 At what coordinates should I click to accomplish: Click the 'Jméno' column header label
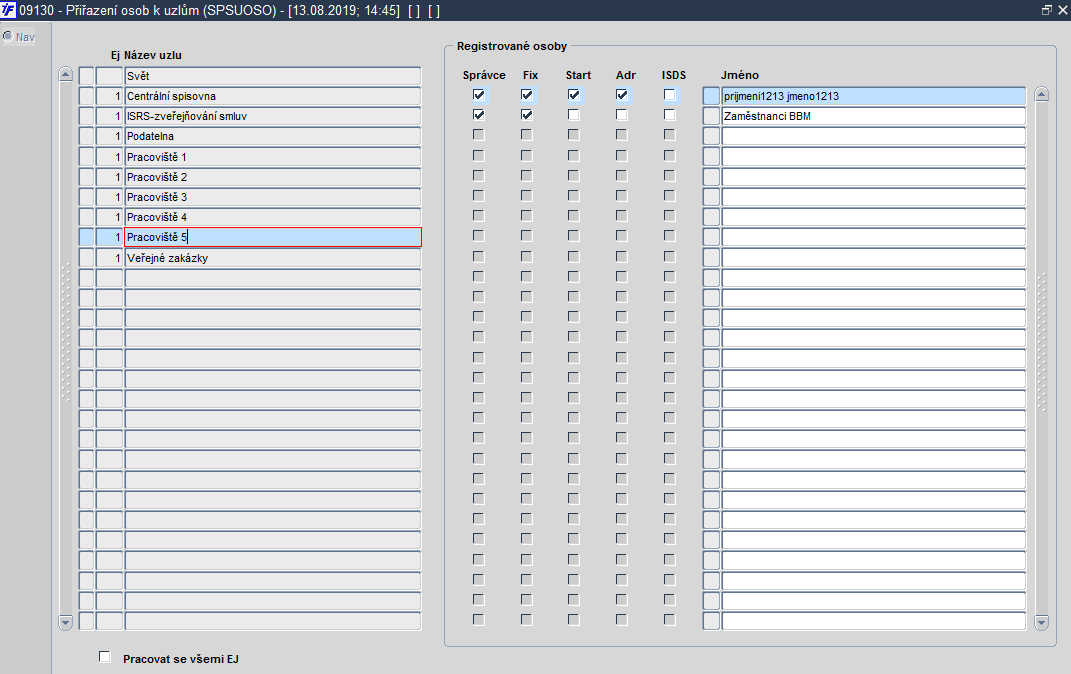click(740, 75)
